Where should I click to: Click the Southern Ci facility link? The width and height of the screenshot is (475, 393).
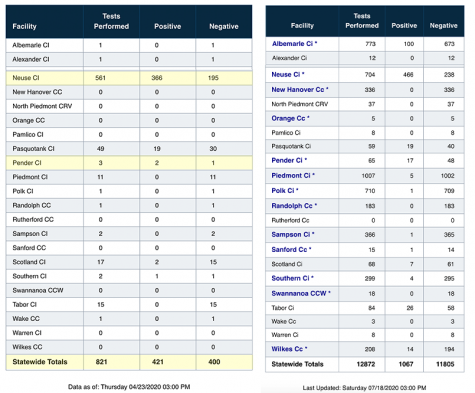coord(291,278)
